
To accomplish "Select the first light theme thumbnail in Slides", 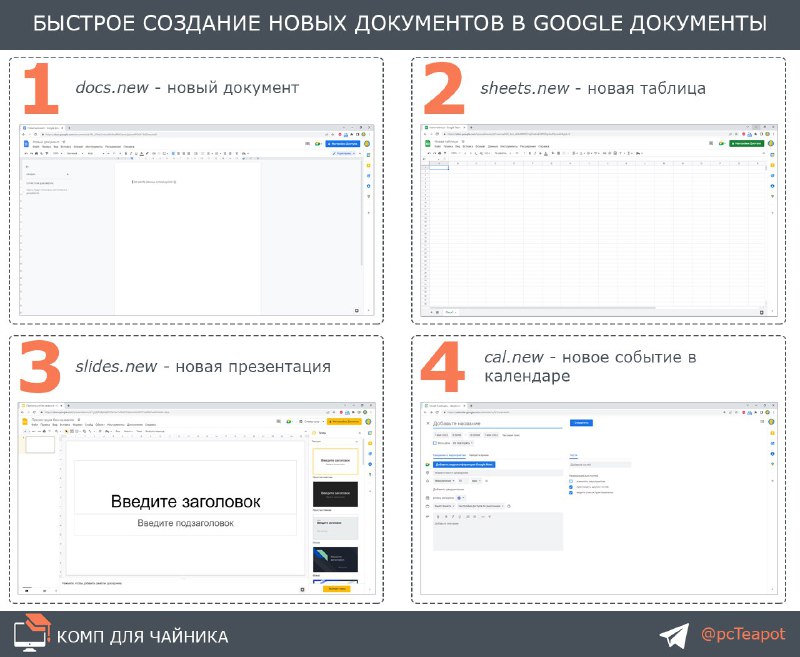I will (x=335, y=462).
